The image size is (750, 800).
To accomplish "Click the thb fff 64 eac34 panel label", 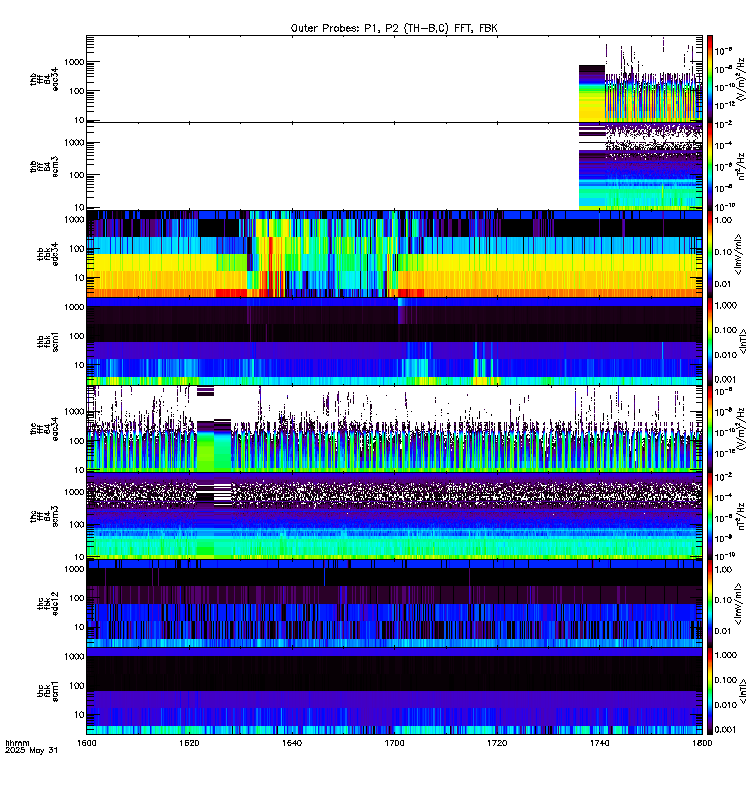I will click(x=44, y=79).
